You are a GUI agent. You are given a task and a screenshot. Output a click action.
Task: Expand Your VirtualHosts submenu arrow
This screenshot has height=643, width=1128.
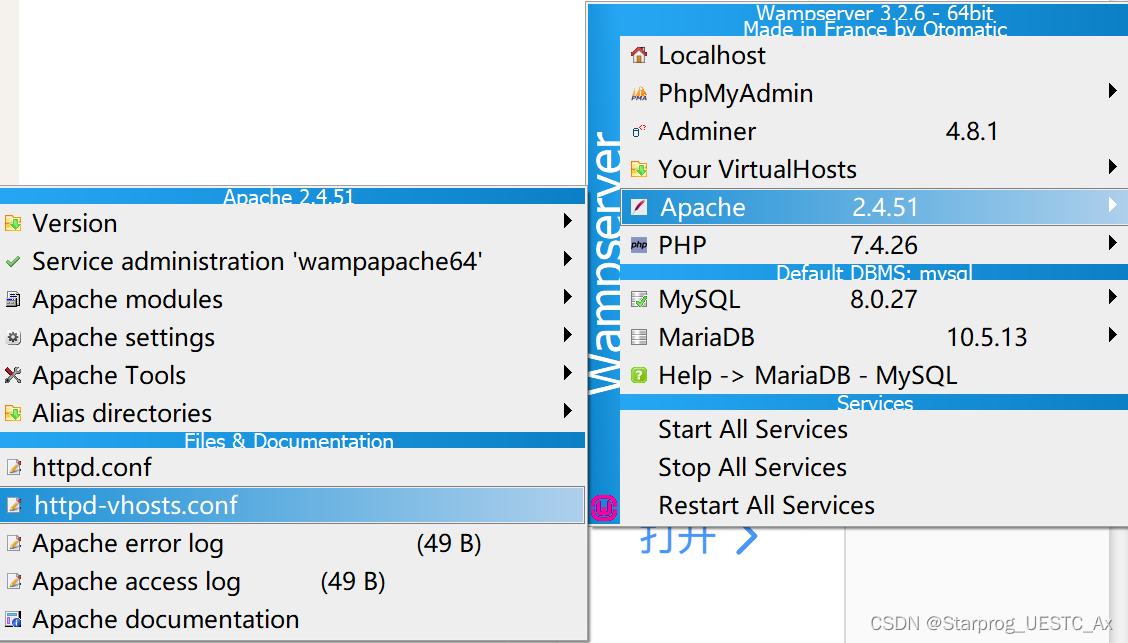click(1112, 167)
